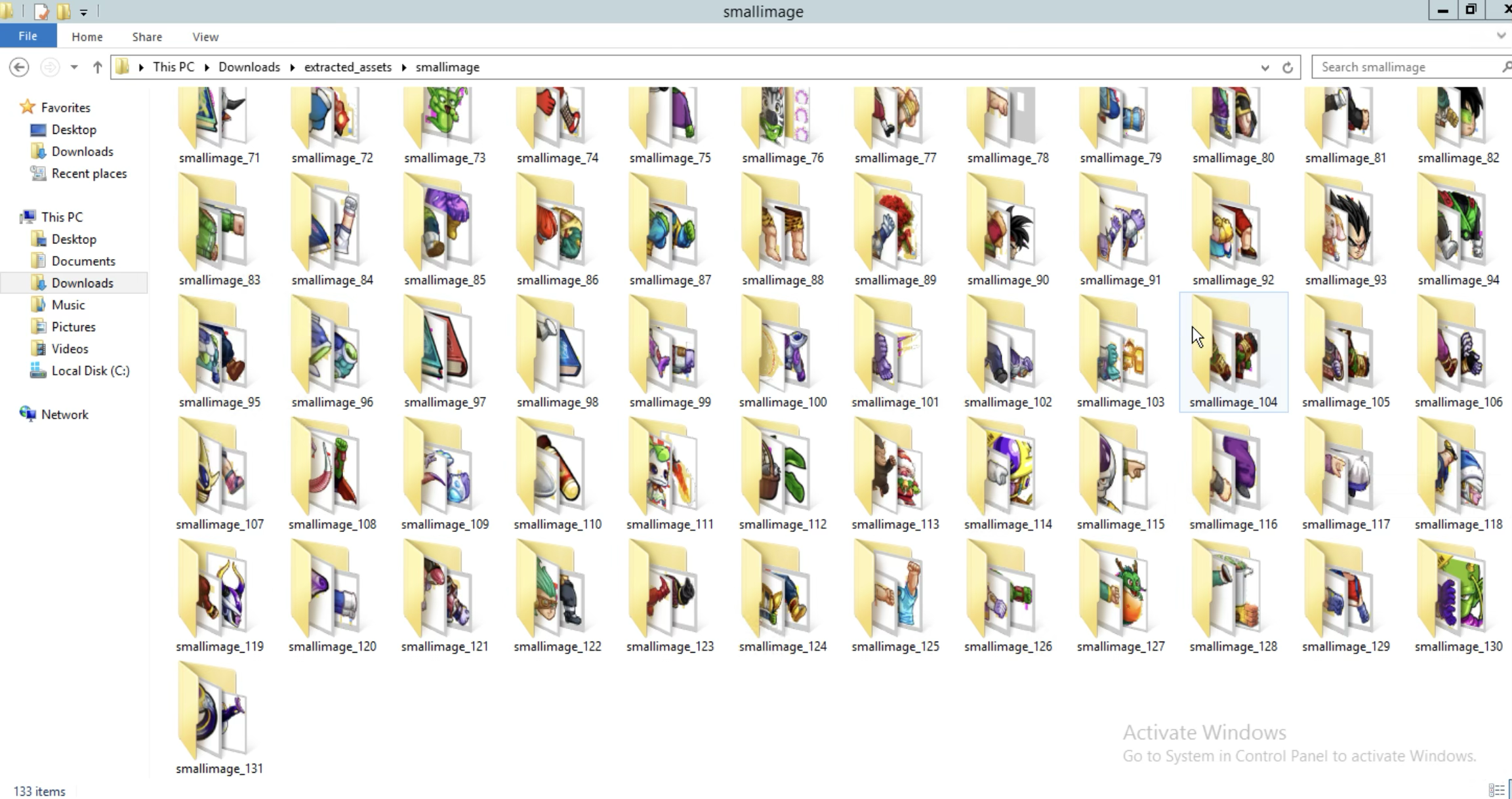Expand the address bar history dropdown
Viewport: 1512px width, 799px height.
(x=1265, y=68)
